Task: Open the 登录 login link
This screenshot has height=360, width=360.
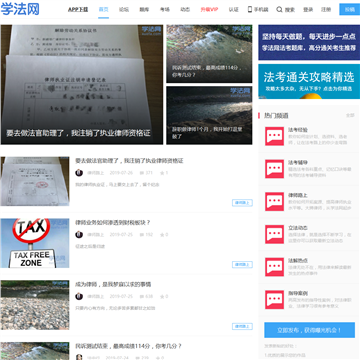Action: coord(308,10)
